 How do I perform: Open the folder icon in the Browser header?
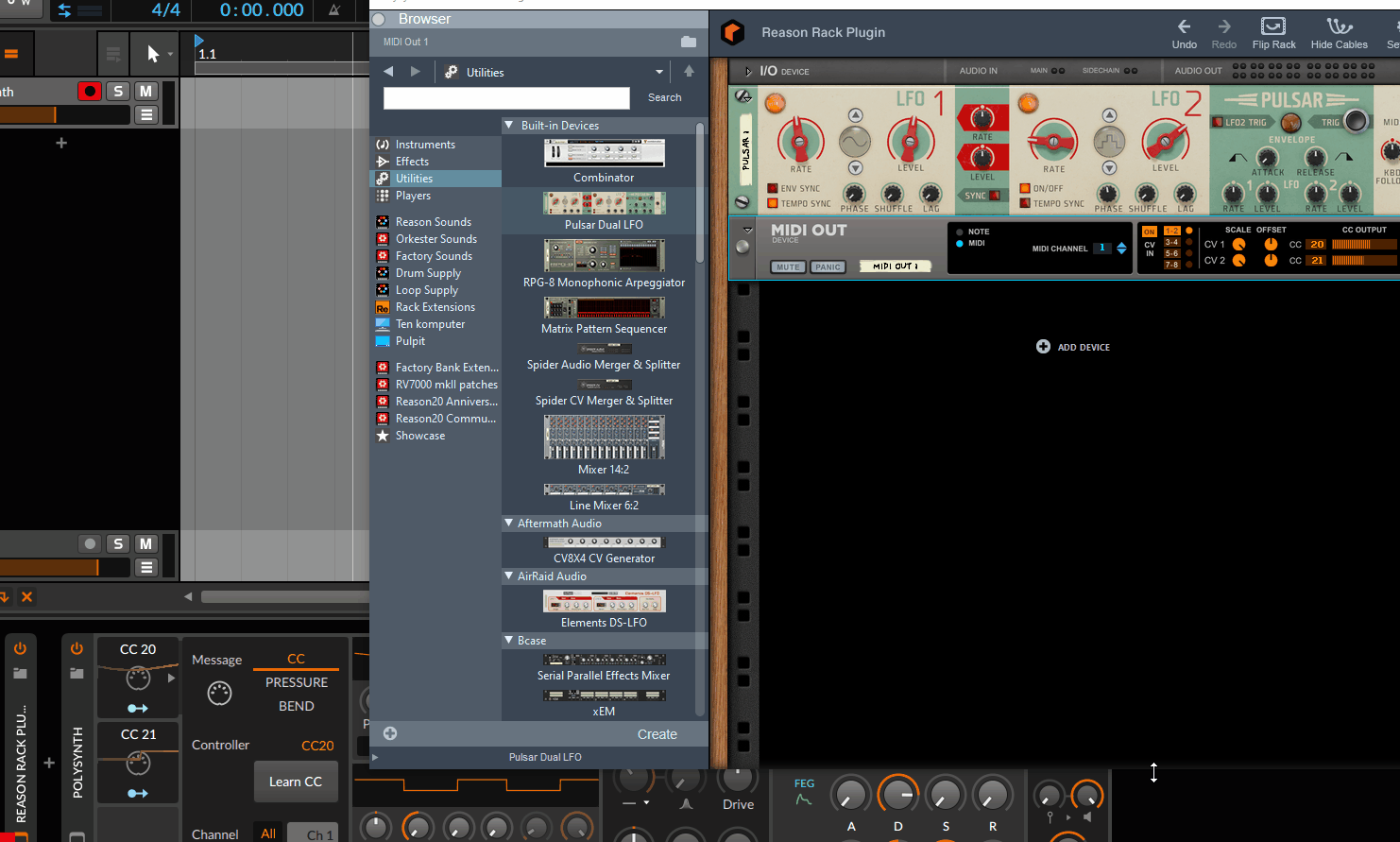pyautogui.click(x=689, y=42)
